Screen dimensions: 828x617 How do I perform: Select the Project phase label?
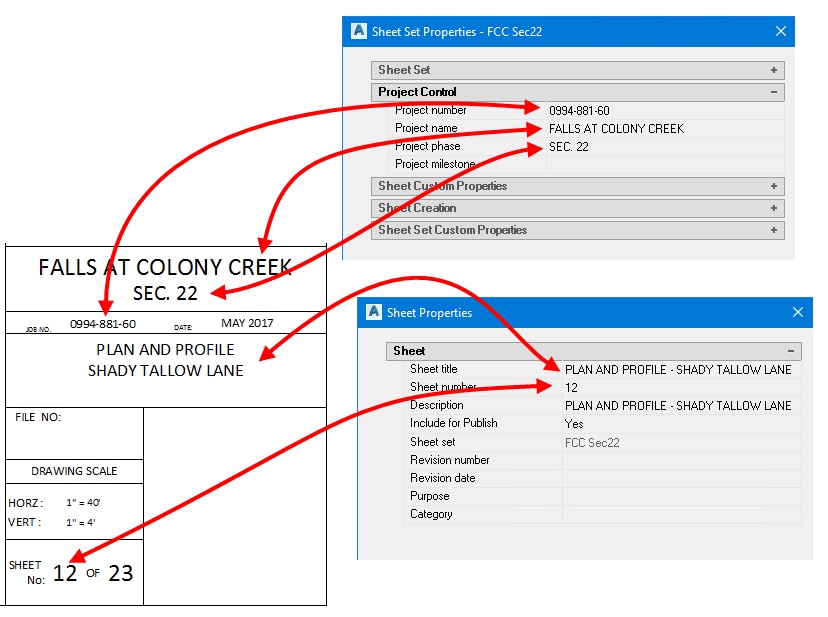point(427,146)
